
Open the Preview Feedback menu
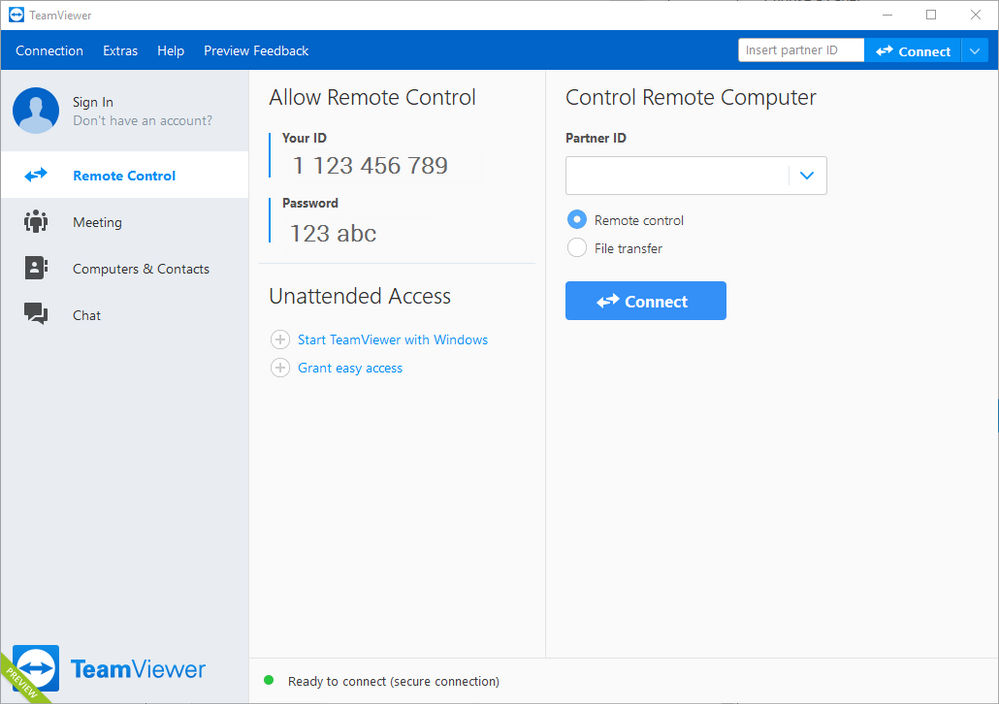pos(256,51)
